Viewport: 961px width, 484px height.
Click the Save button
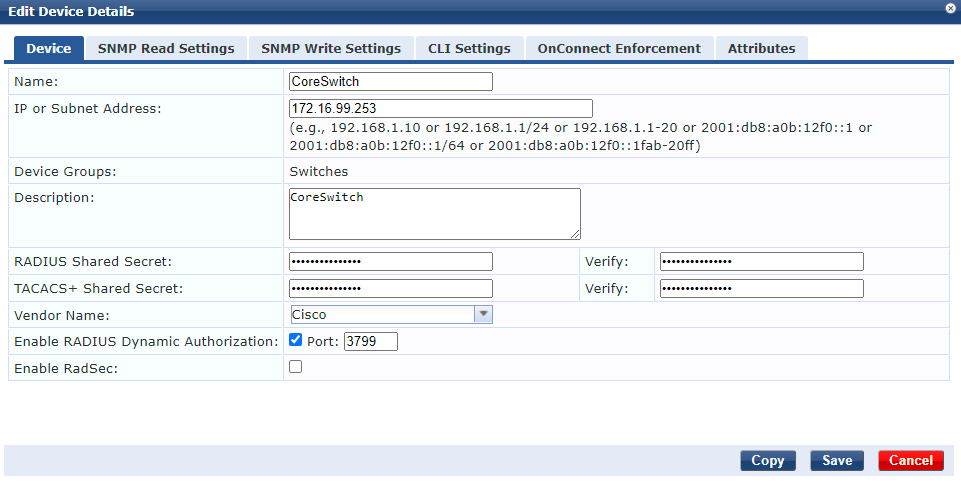point(837,461)
